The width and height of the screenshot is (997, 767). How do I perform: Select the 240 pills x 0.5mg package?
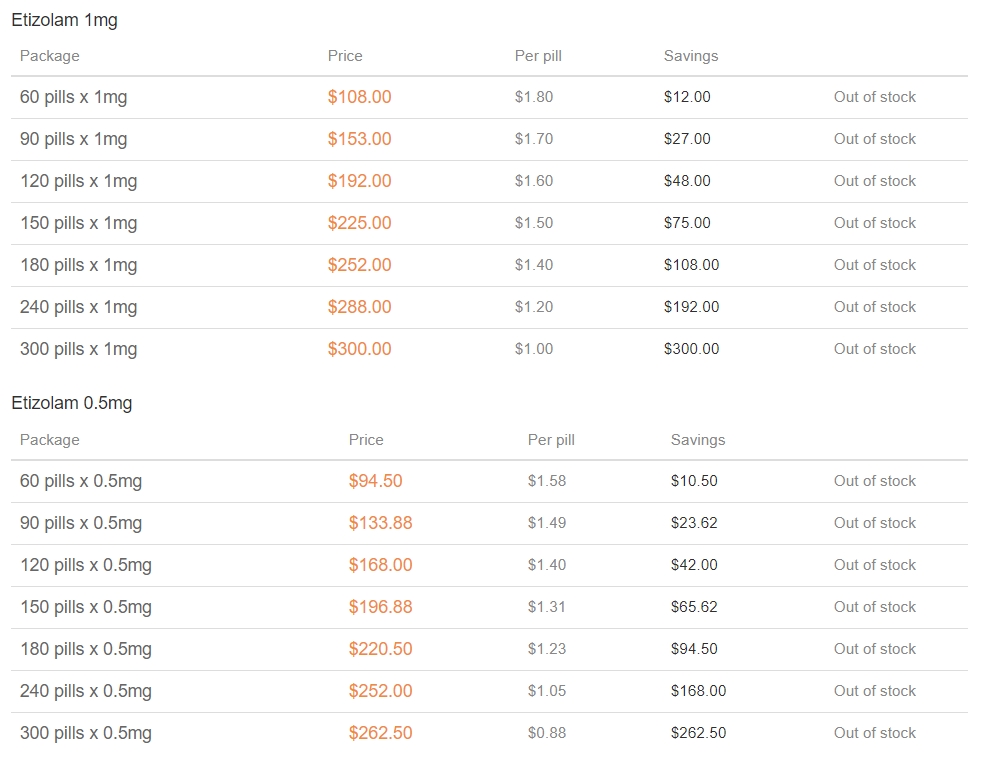point(85,691)
